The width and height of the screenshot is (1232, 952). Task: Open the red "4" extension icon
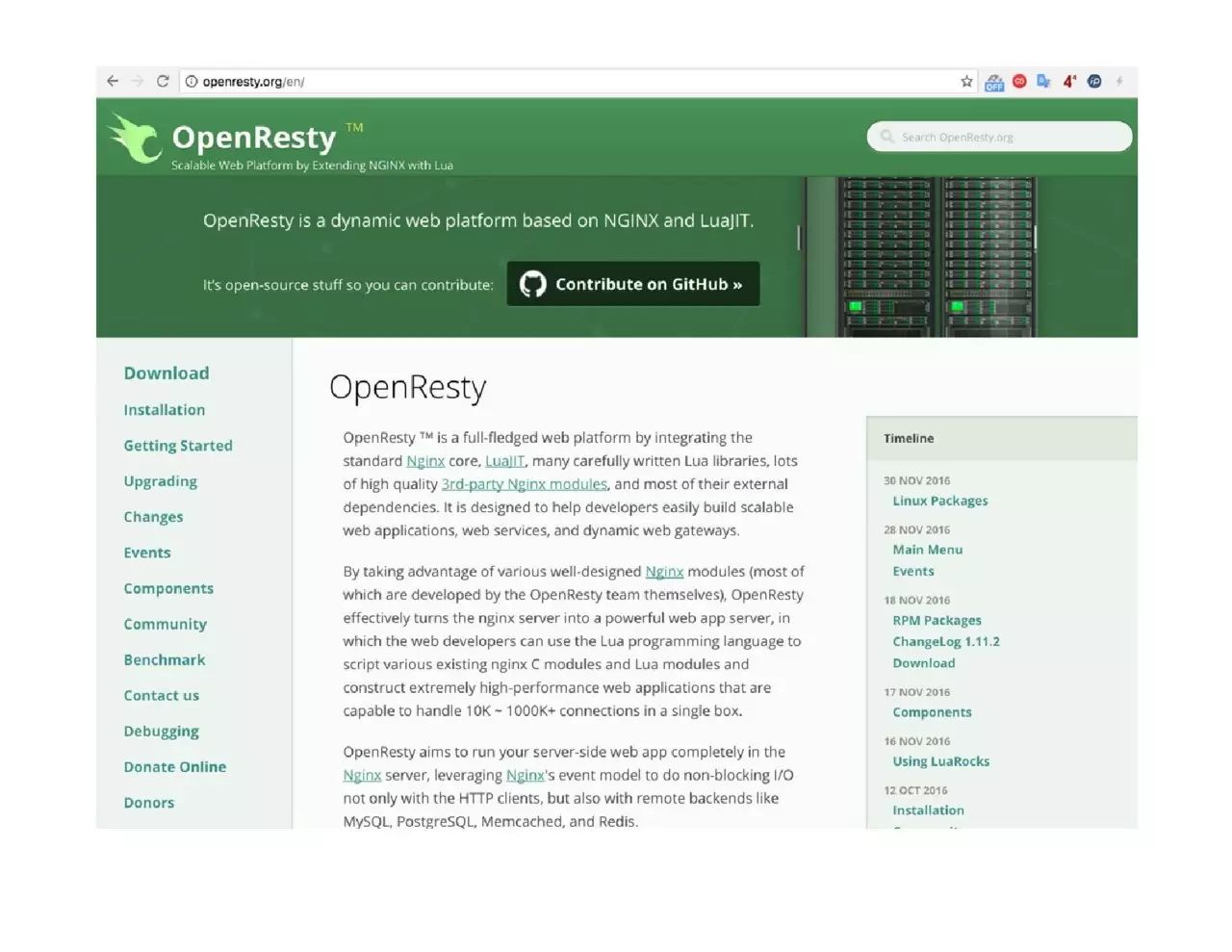pos(1069,82)
